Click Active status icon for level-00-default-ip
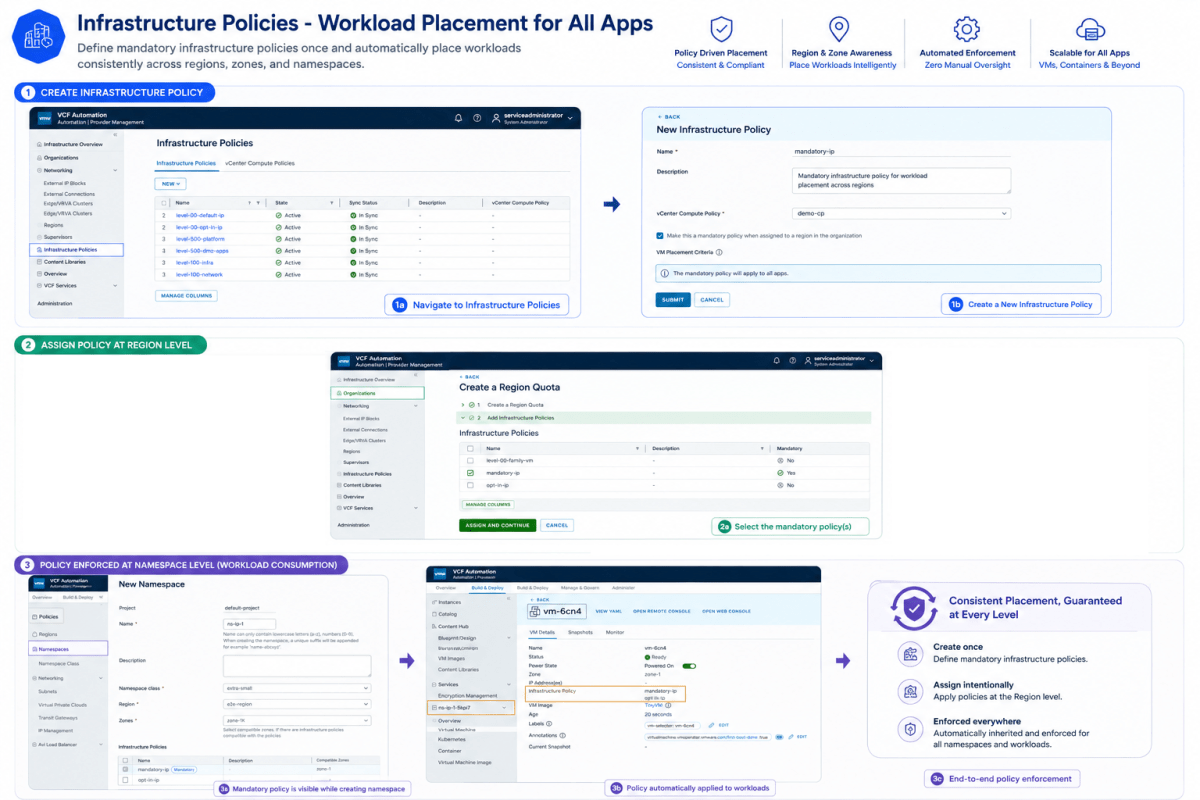Viewport: 1200px width, 800px height. [x=278, y=215]
